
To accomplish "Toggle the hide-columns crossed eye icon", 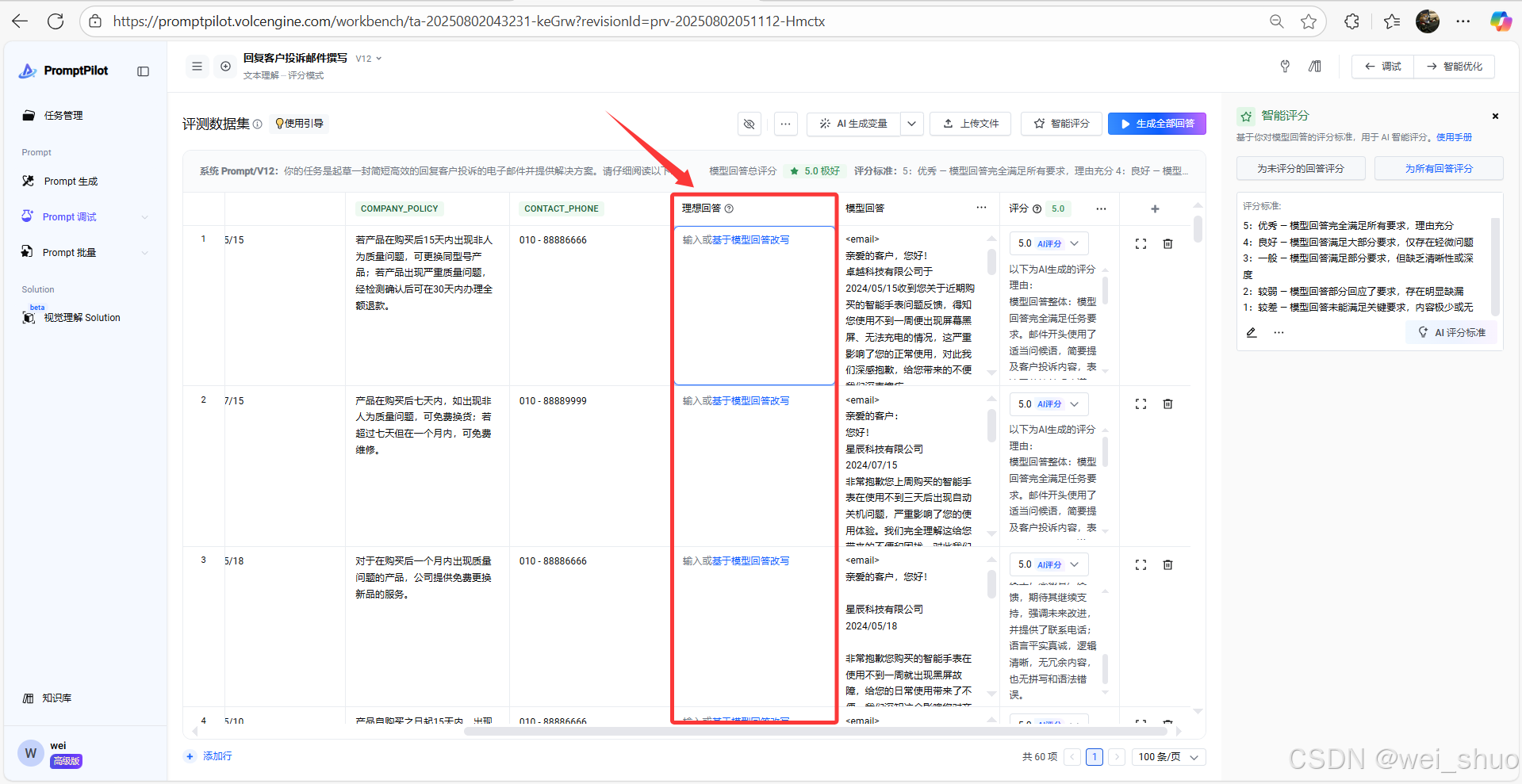I will (749, 124).
